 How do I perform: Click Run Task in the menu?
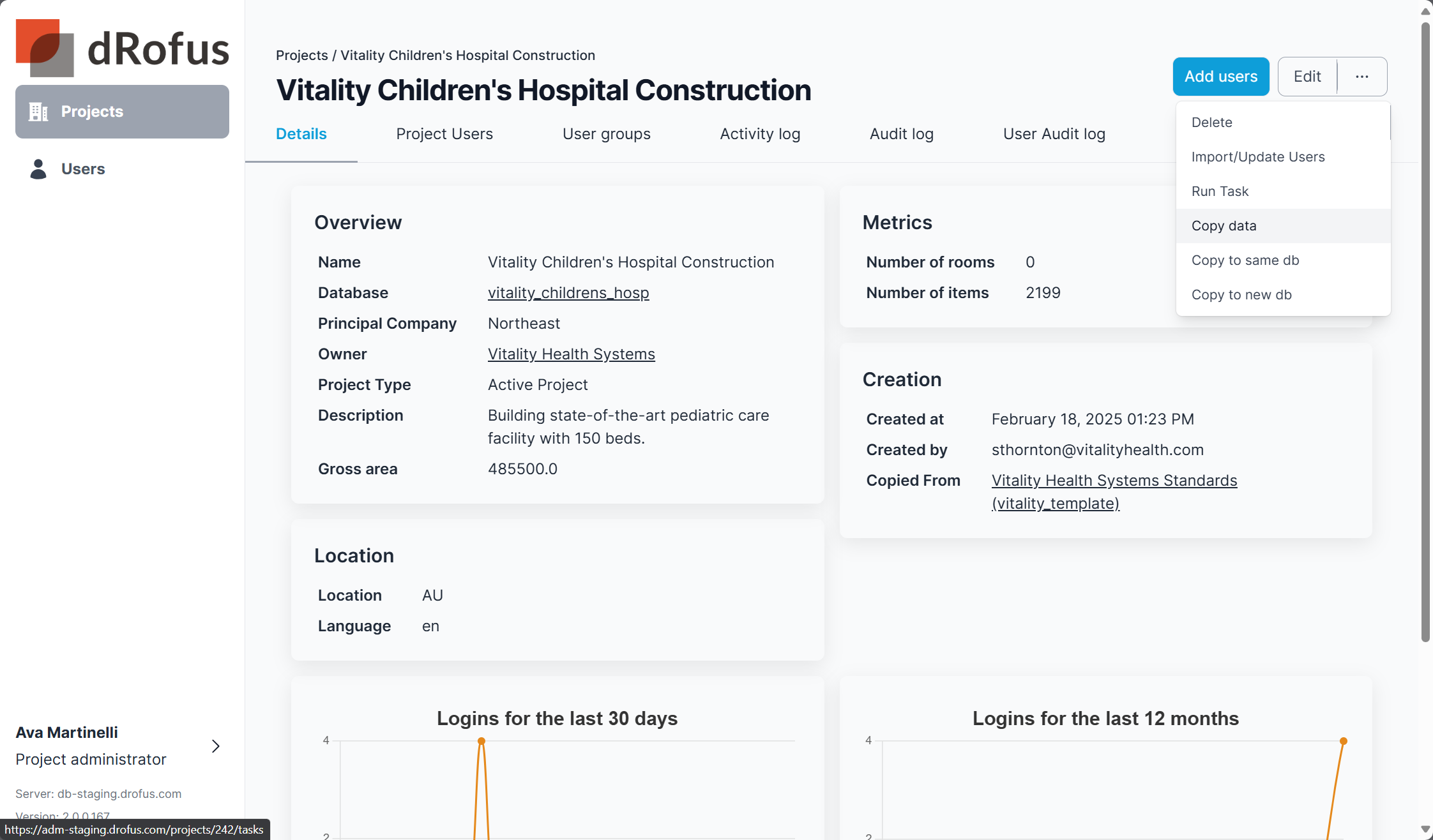1219,191
